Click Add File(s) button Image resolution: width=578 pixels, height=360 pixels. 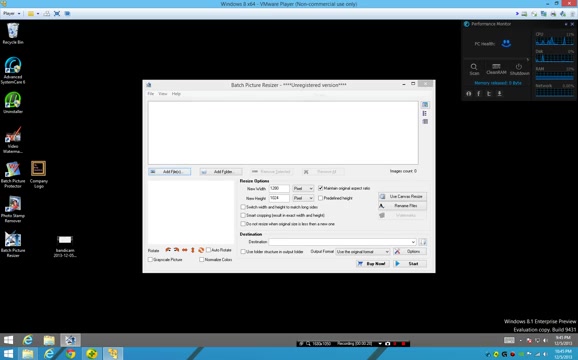click(170, 172)
